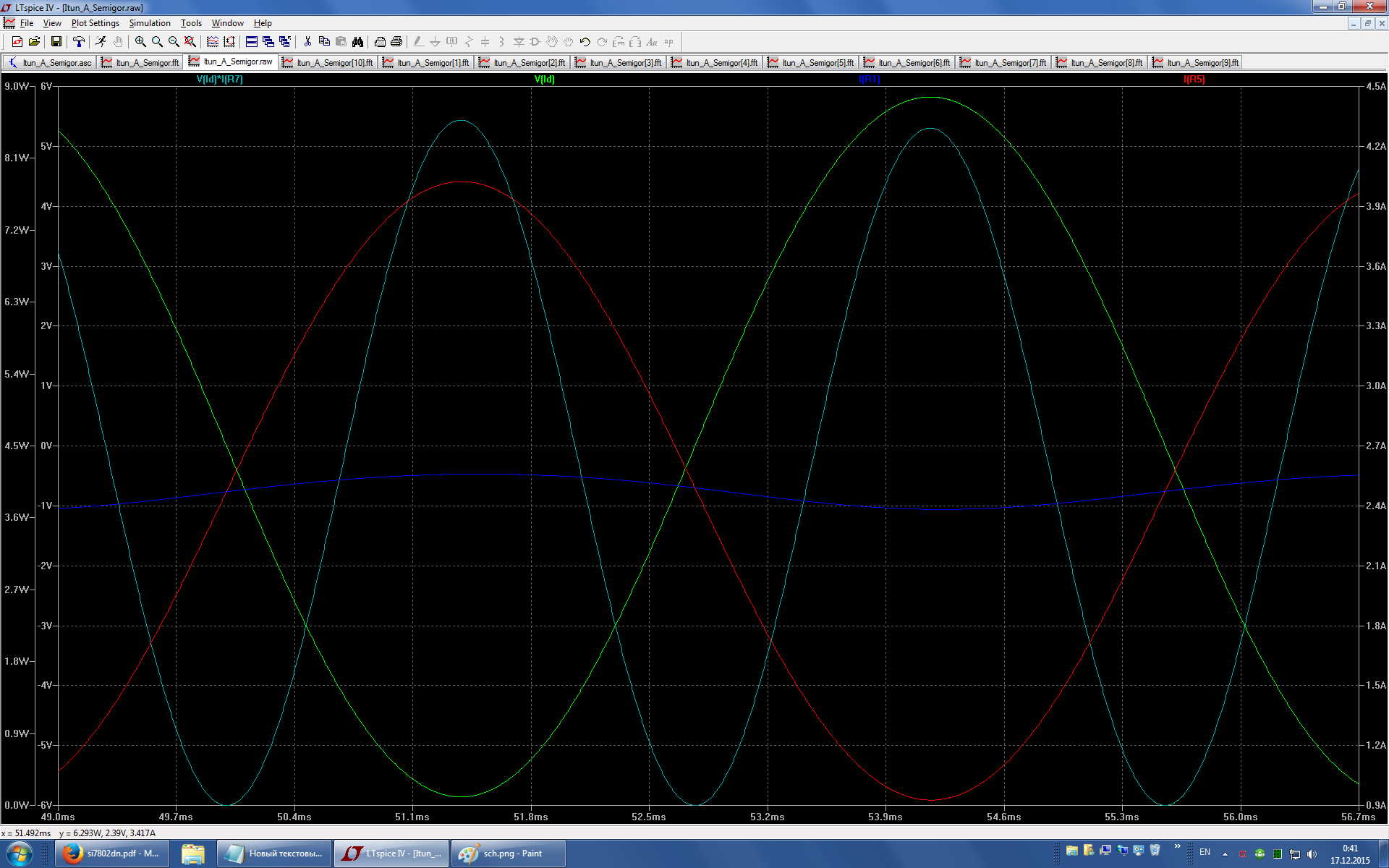
Task: Switch to the Itun_A_Semigor[5].fft tab
Action: click(812, 63)
